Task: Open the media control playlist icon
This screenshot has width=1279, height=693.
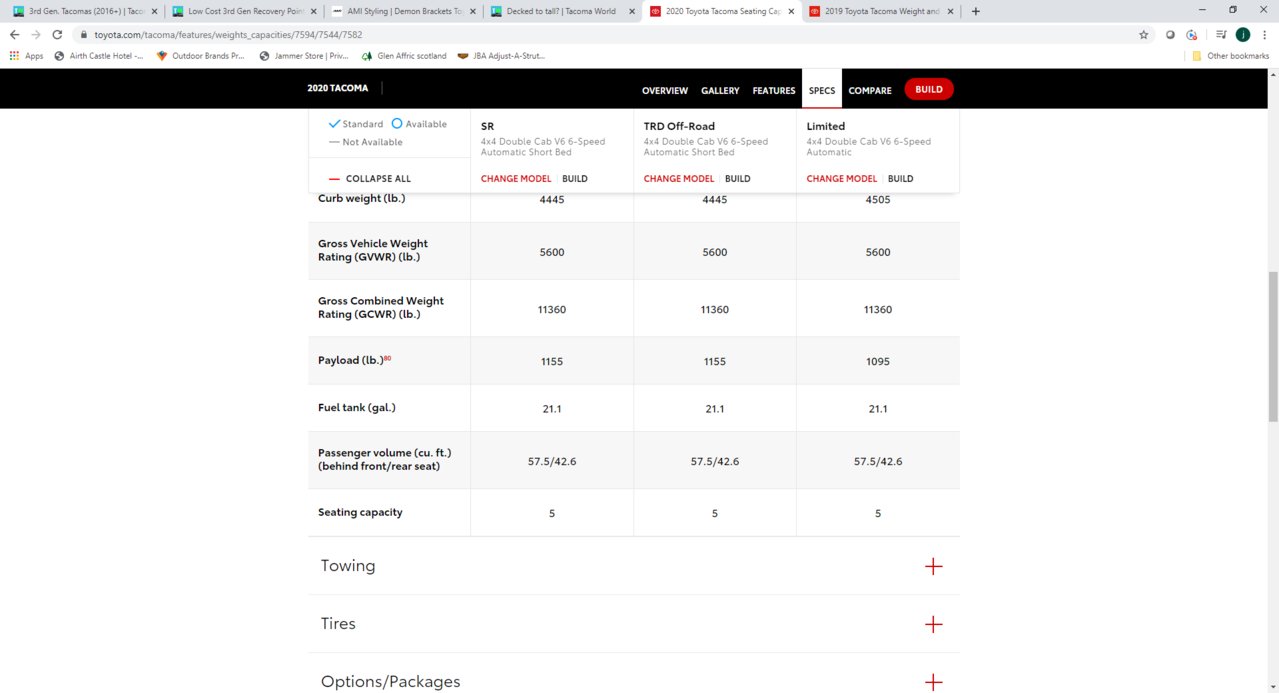Action: (x=1221, y=34)
